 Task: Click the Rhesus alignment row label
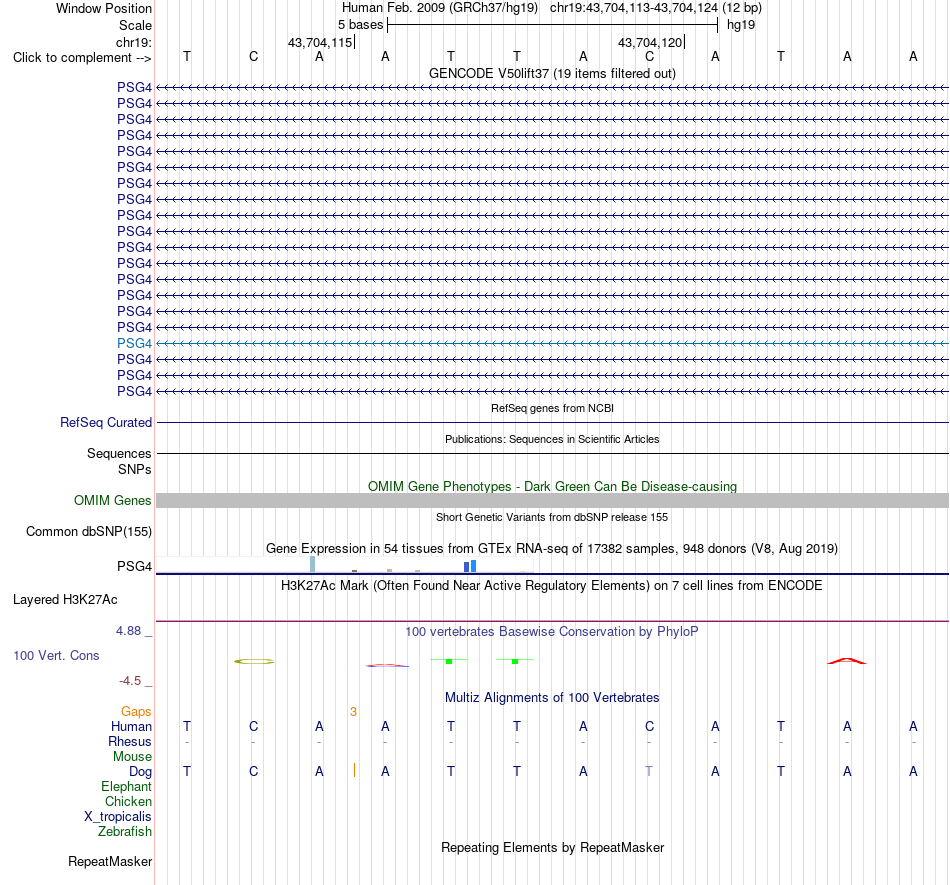tap(130, 741)
